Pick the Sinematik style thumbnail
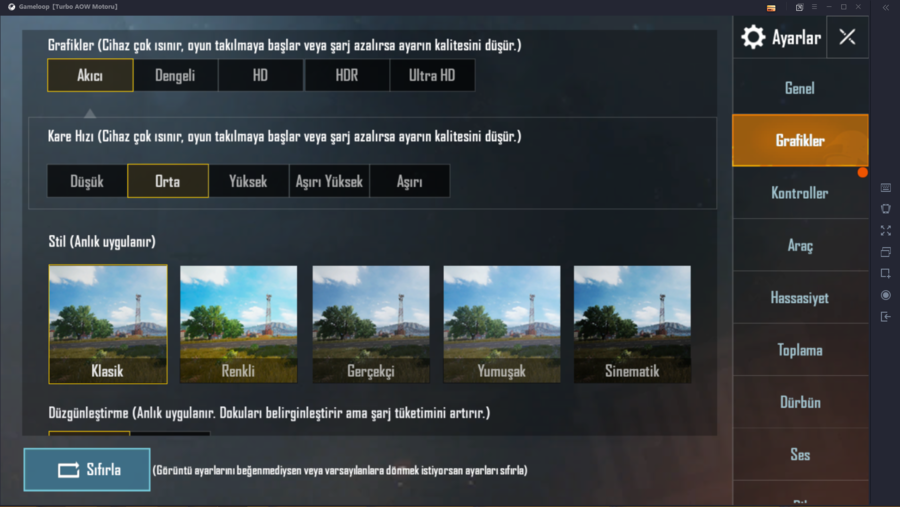900x507 pixels. tap(632, 324)
